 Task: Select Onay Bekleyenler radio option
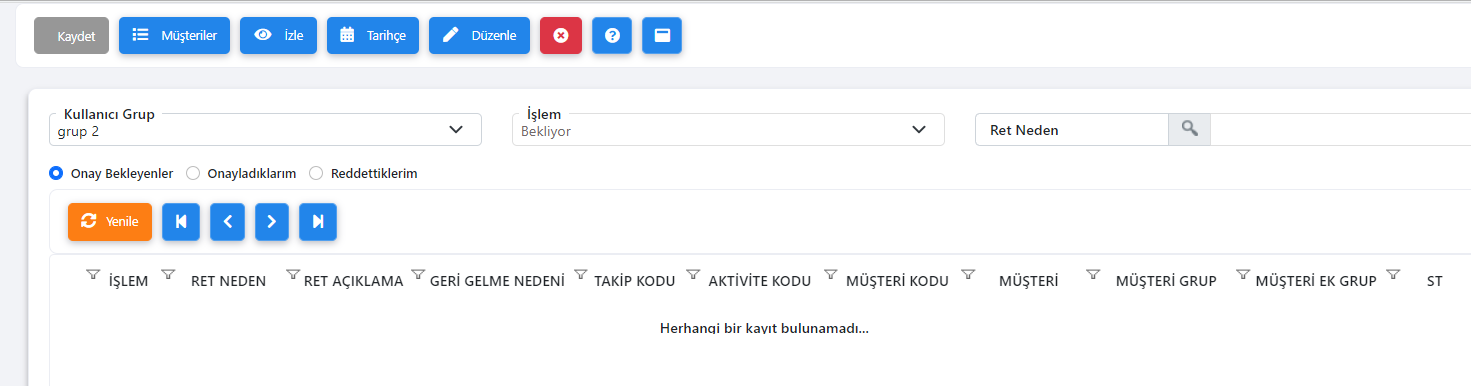point(57,173)
